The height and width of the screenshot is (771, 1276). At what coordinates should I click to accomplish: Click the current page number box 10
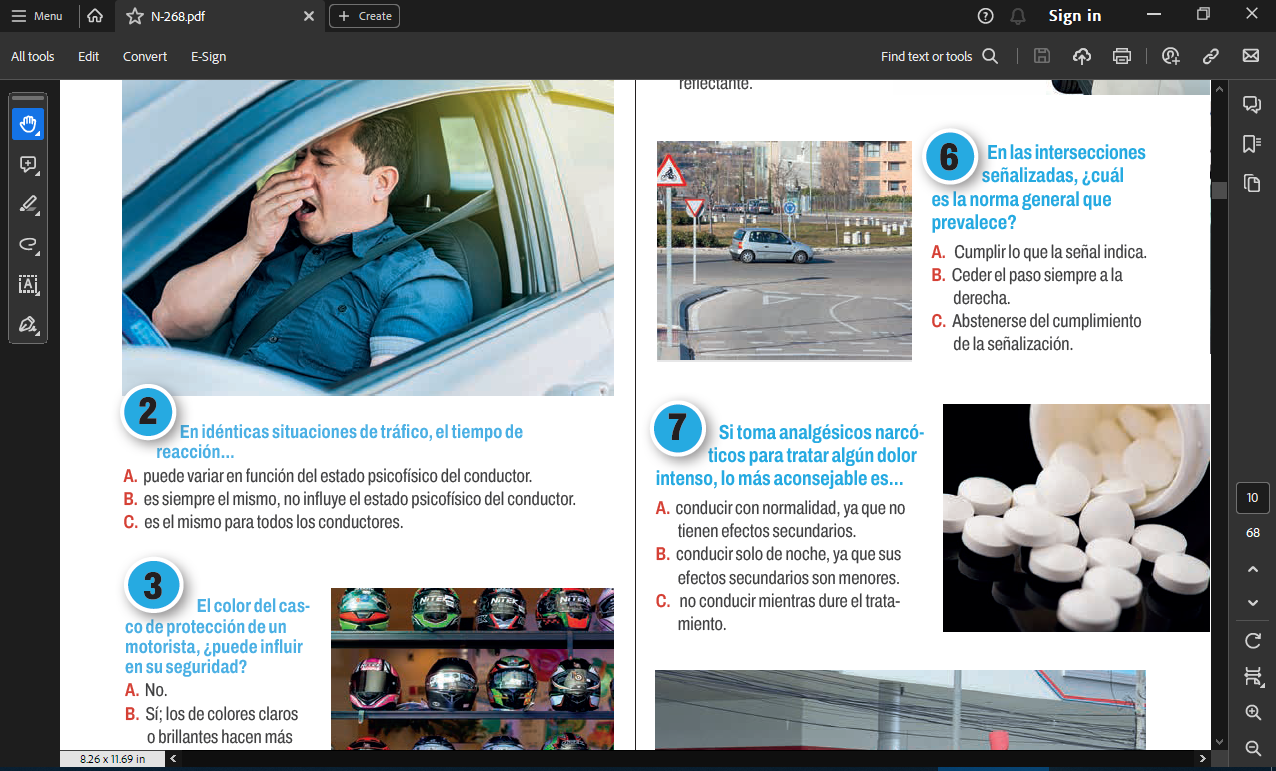pyautogui.click(x=1252, y=498)
